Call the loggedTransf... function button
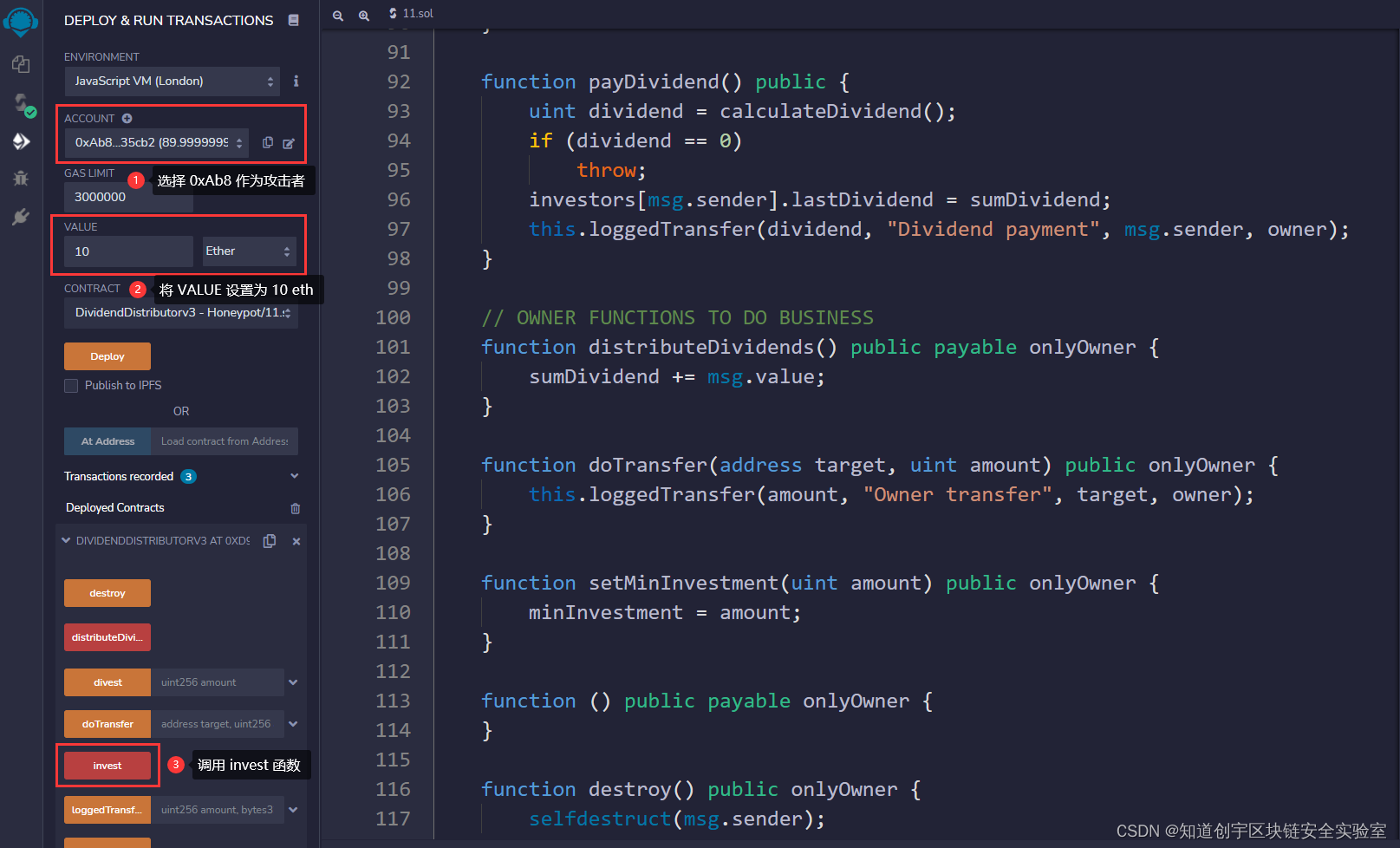The width and height of the screenshot is (1400, 848). [107, 810]
